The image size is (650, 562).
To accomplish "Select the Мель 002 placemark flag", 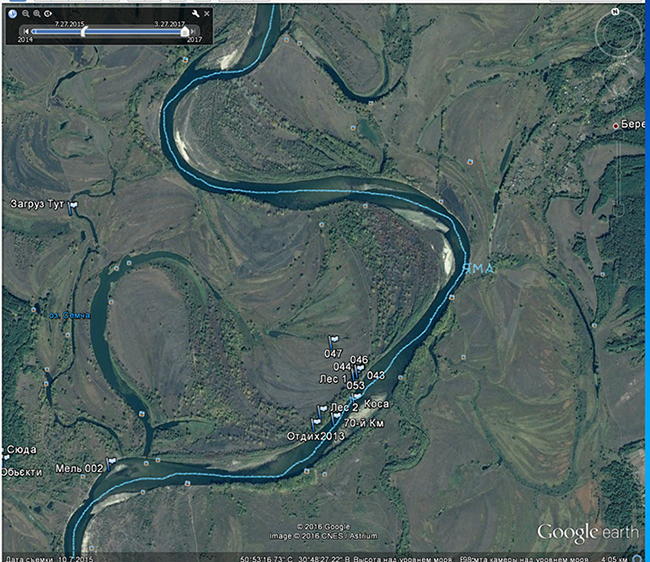I will 111,463.
